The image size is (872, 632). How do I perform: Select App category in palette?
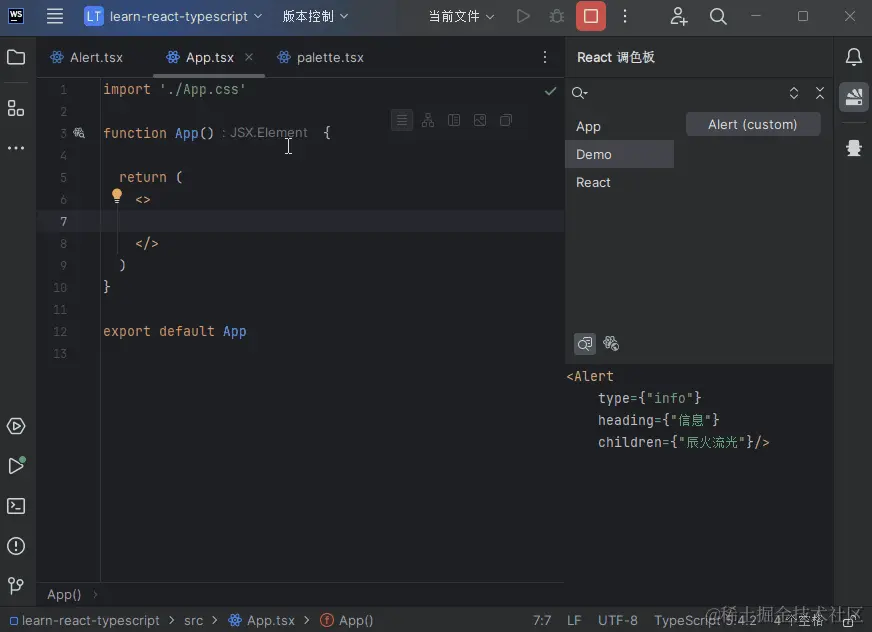pos(619,126)
